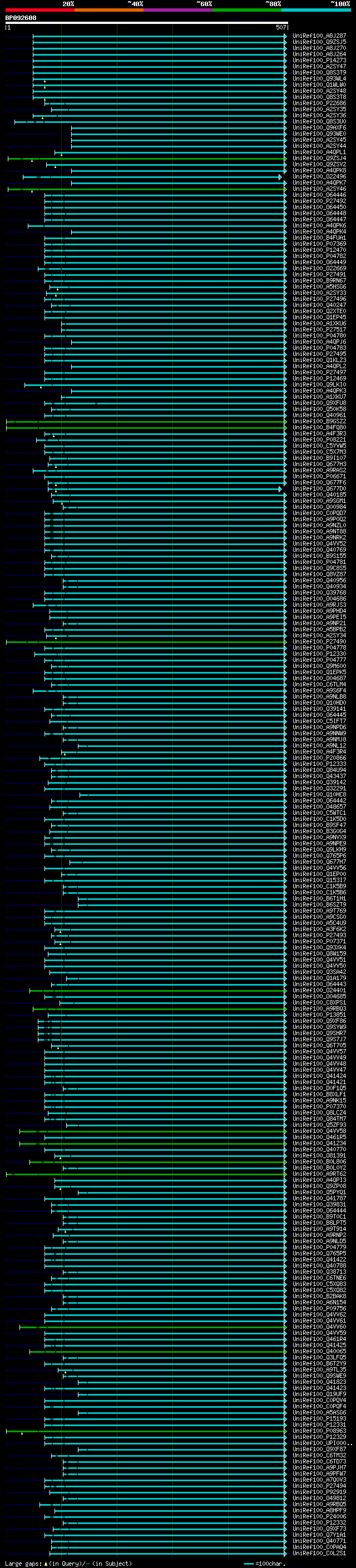356x1568 pixels.
Task: Click the green ~80% identity legend bar
Action: point(247,10)
